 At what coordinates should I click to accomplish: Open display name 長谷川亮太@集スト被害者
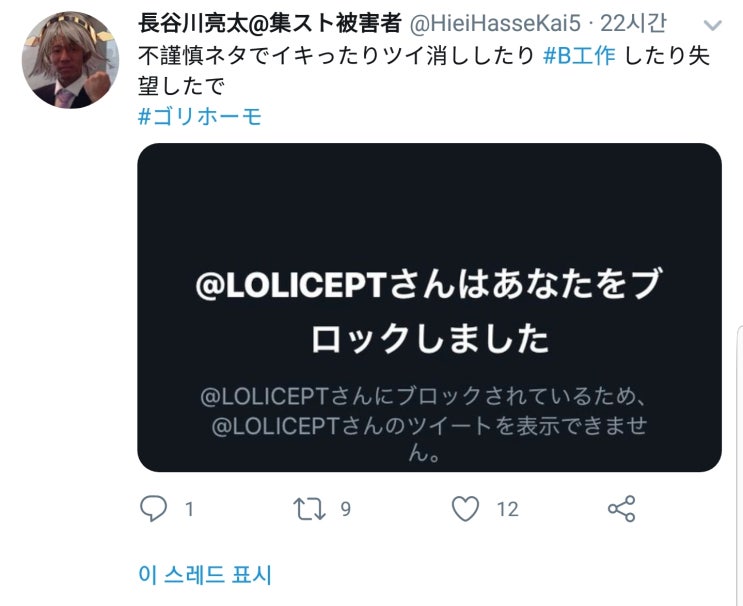(270, 23)
